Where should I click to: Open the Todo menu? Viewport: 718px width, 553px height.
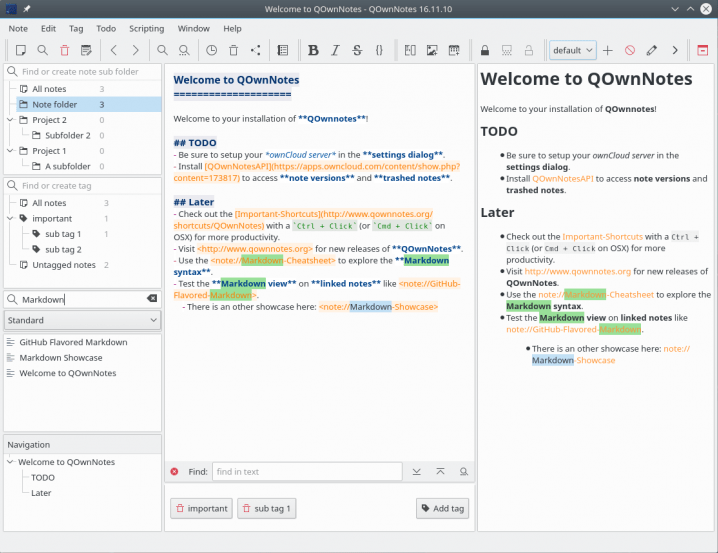(106, 28)
